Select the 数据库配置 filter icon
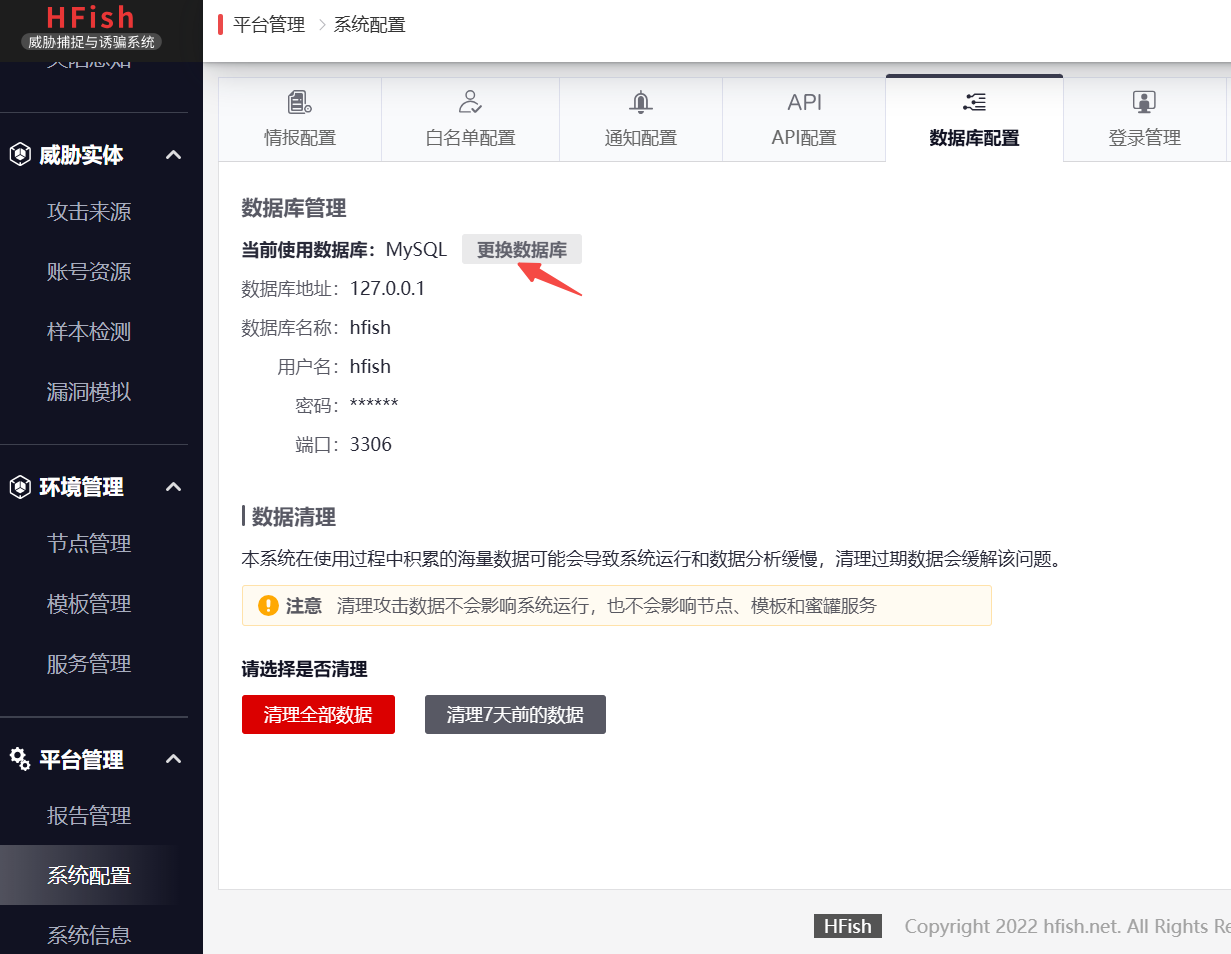The image size is (1231, 954). [x=973, y=101]
